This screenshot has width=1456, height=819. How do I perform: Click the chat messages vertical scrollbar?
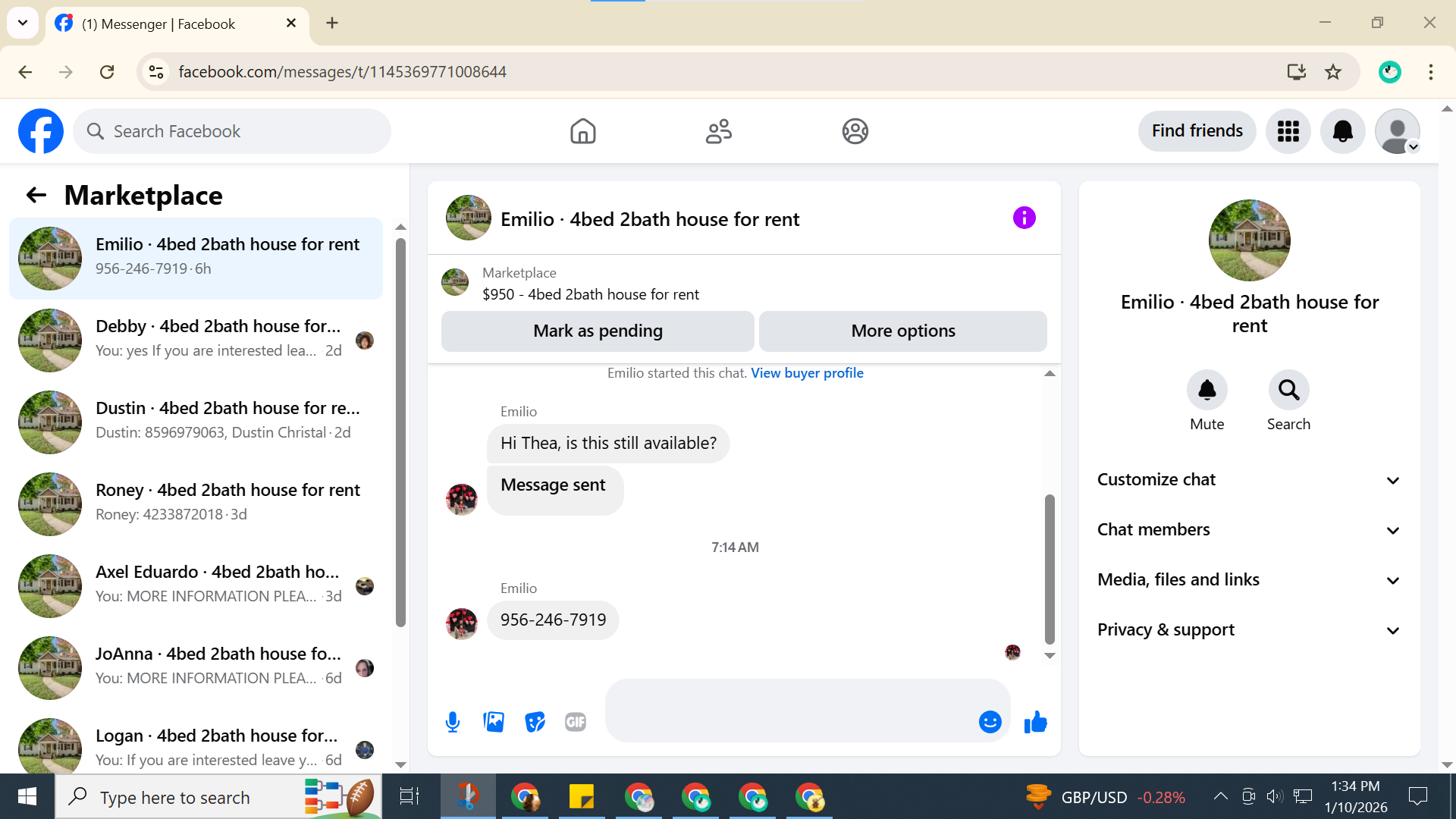click(x=1050, y=569)
